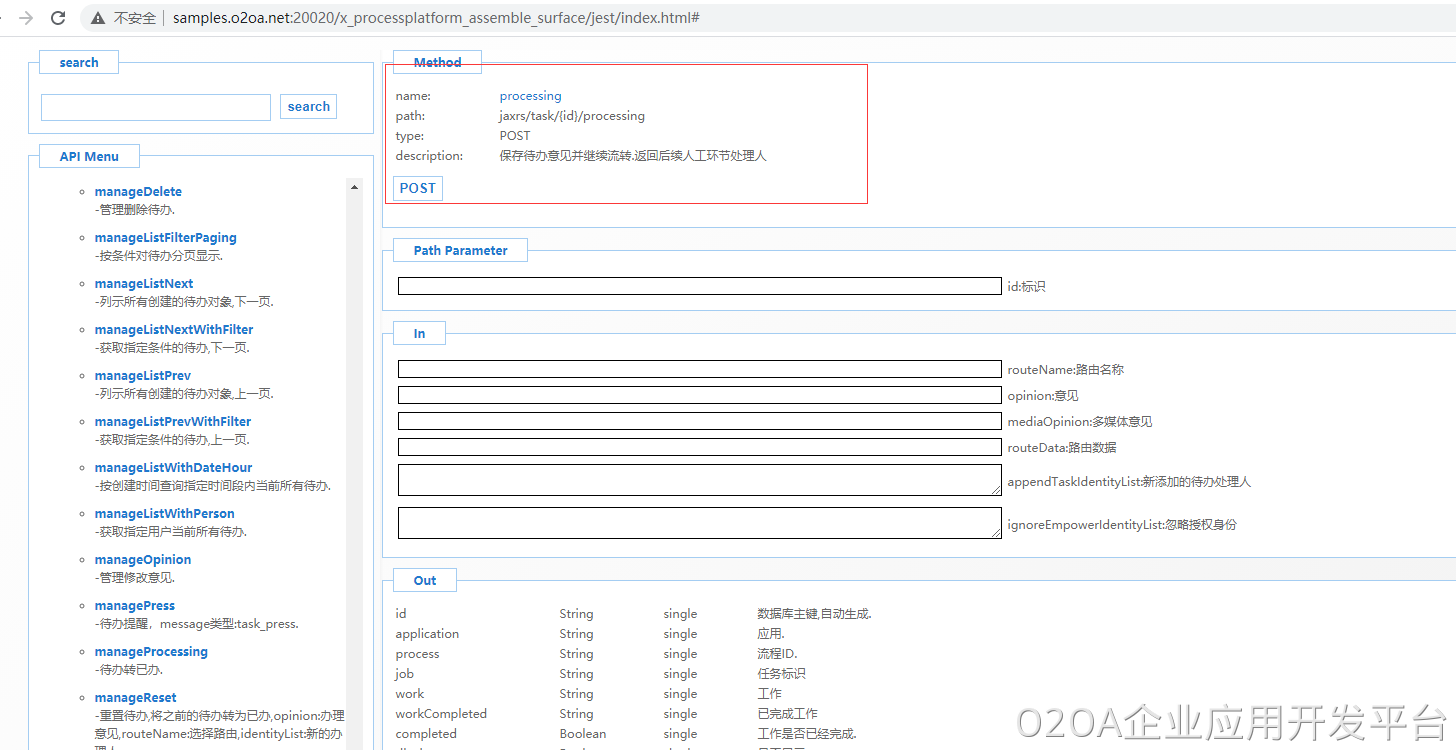Click the not-secure warning icon
The width and height of the screenshot is (1456, 750).
98,18
